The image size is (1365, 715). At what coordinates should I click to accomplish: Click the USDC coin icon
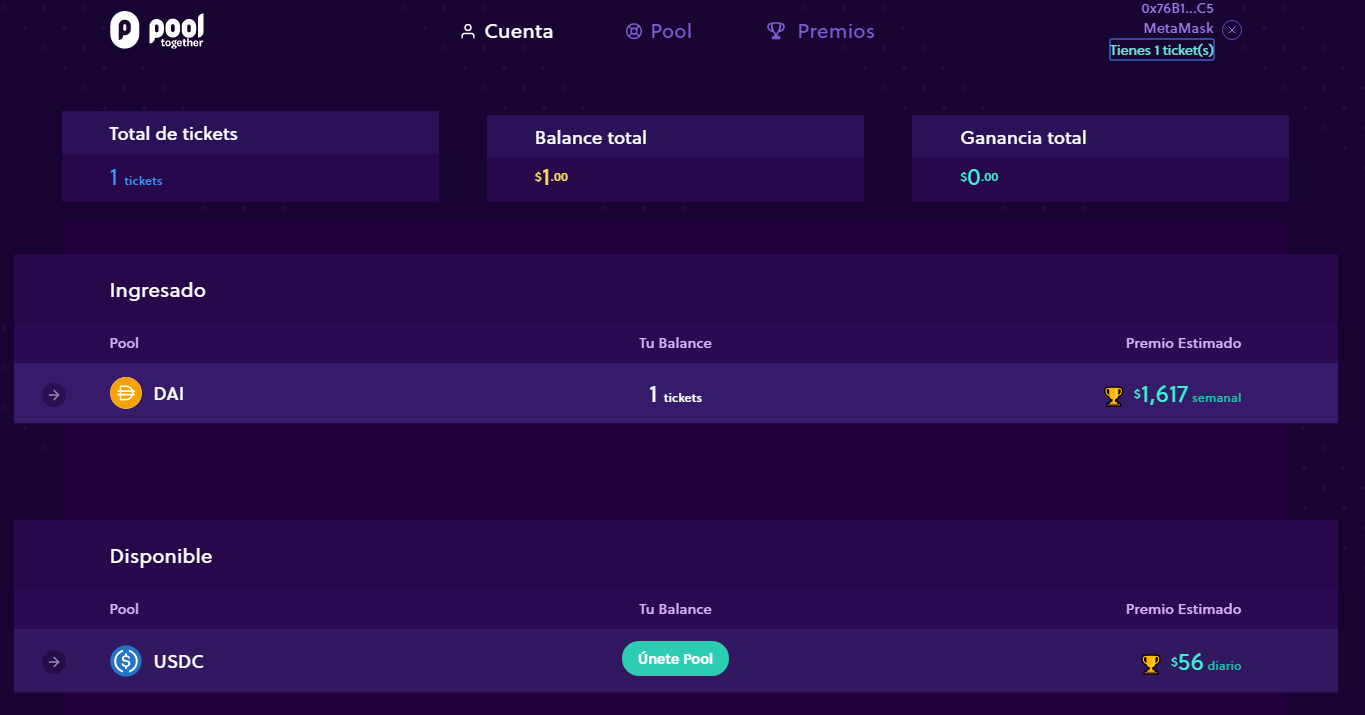pyautogui.click(x=126, y=661)
